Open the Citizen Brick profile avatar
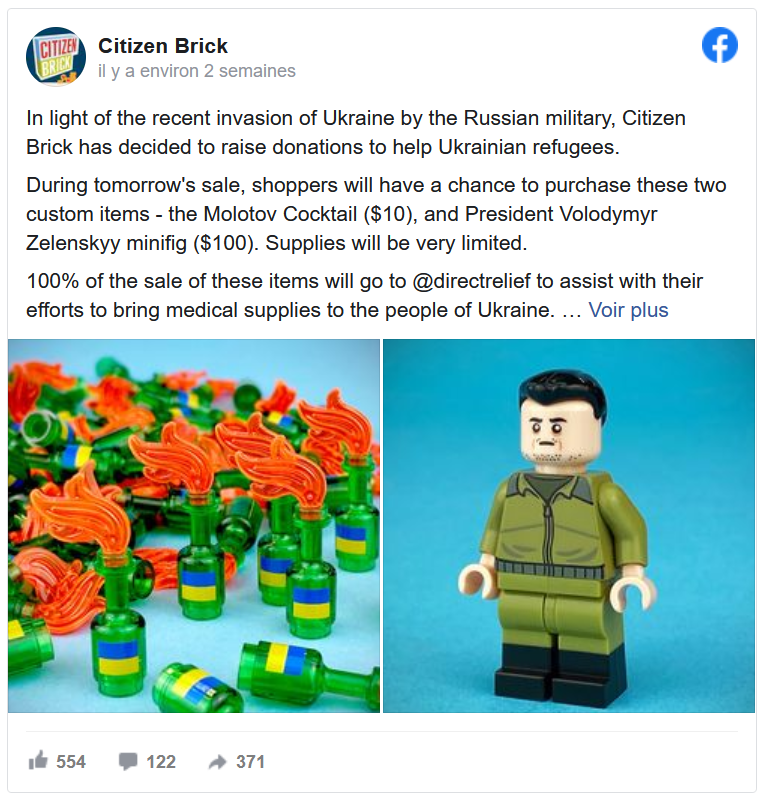Screen dimensions: 764x801 point(56,56)
